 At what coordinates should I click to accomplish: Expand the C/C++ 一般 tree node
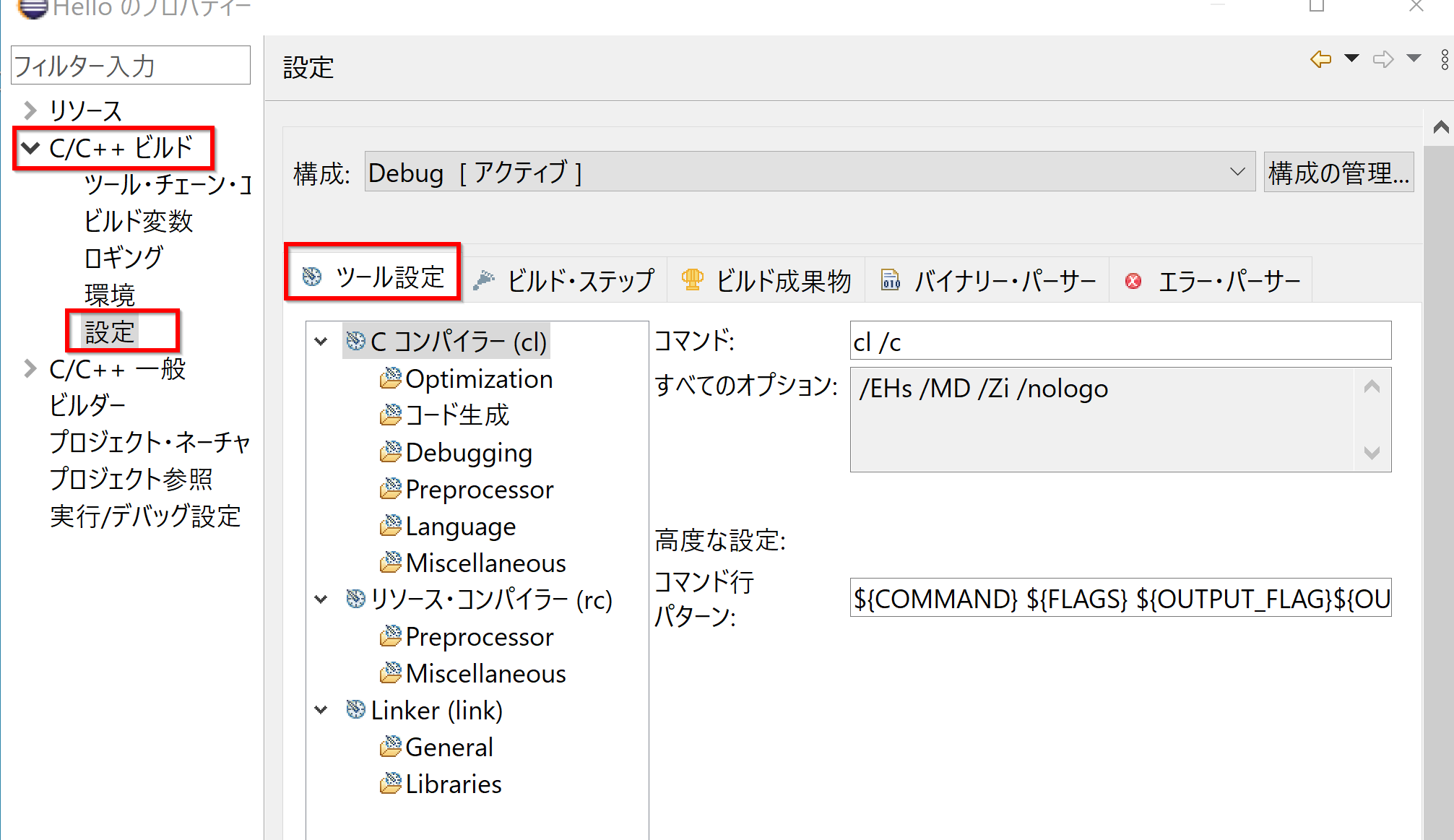click(x=30, y=369)
